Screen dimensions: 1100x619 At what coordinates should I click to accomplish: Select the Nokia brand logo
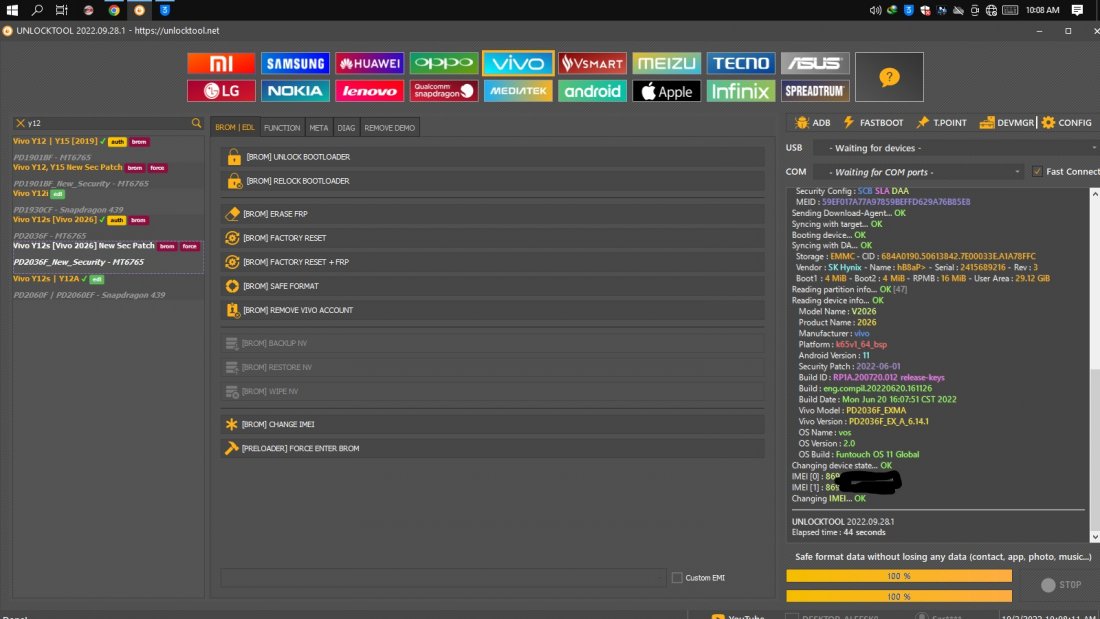(295, 91)
